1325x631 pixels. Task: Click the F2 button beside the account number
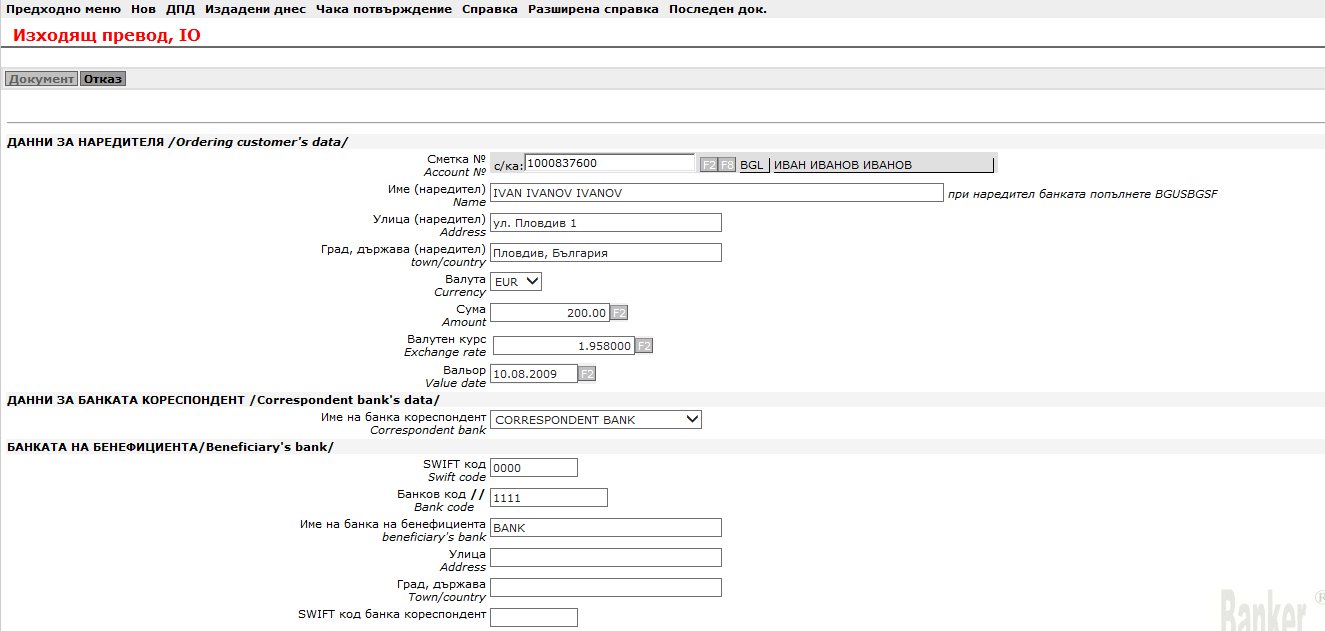click(x=708, y=164)
